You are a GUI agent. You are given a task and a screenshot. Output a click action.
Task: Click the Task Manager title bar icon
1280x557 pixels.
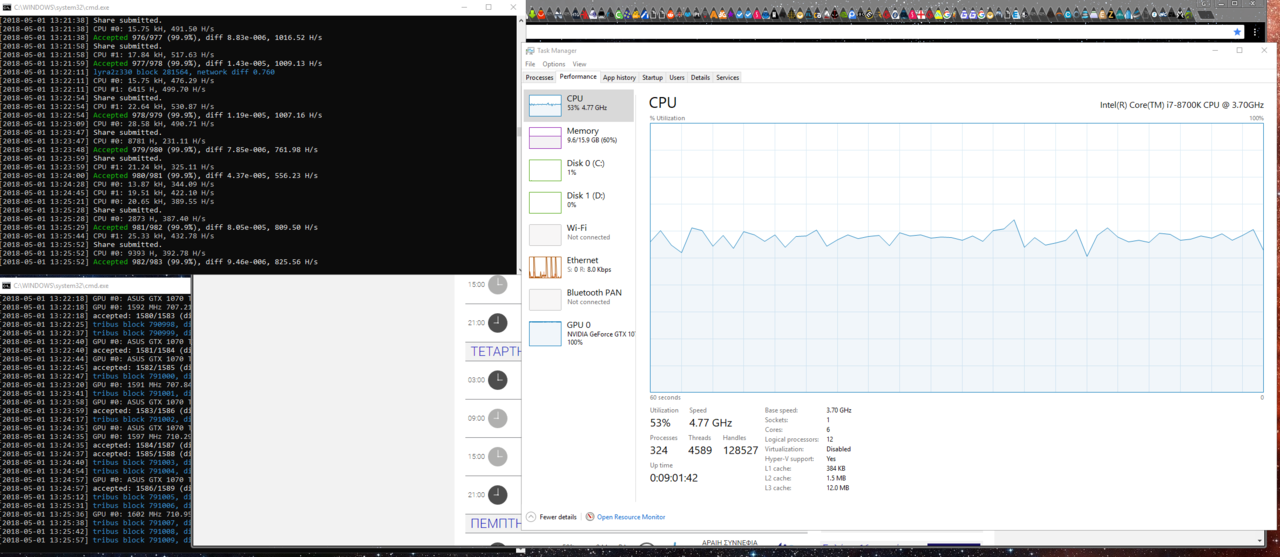530,51
